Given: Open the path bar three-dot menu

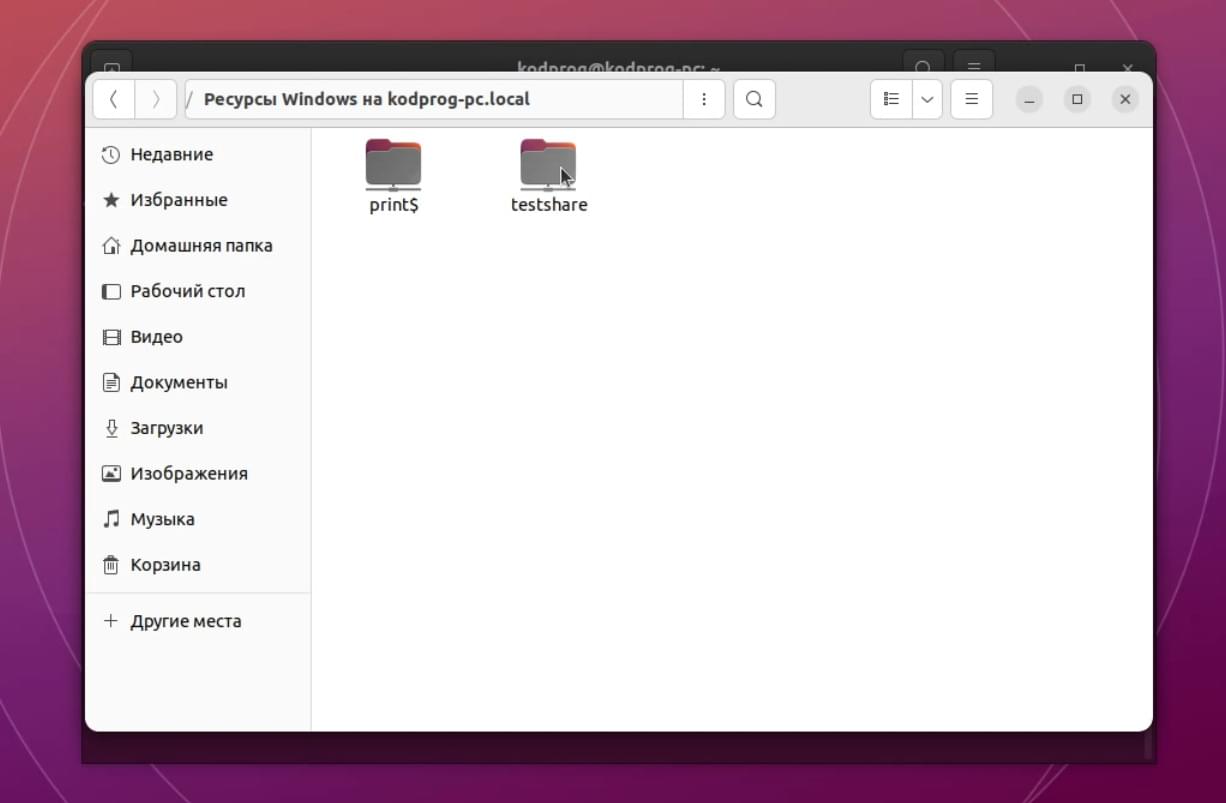Looking at the screenshot, I should [704, 99].
